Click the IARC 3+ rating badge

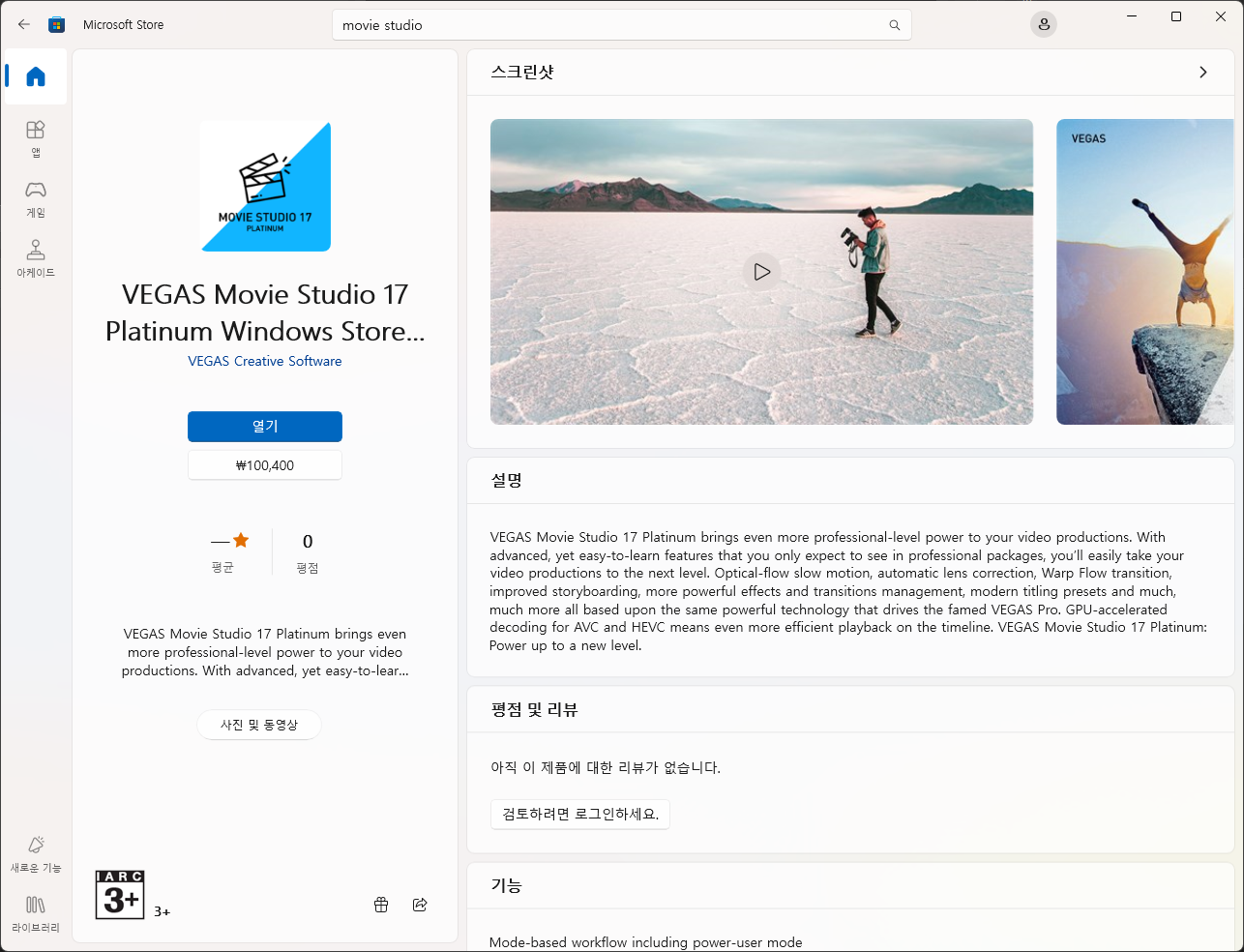(x=120, y=894)
